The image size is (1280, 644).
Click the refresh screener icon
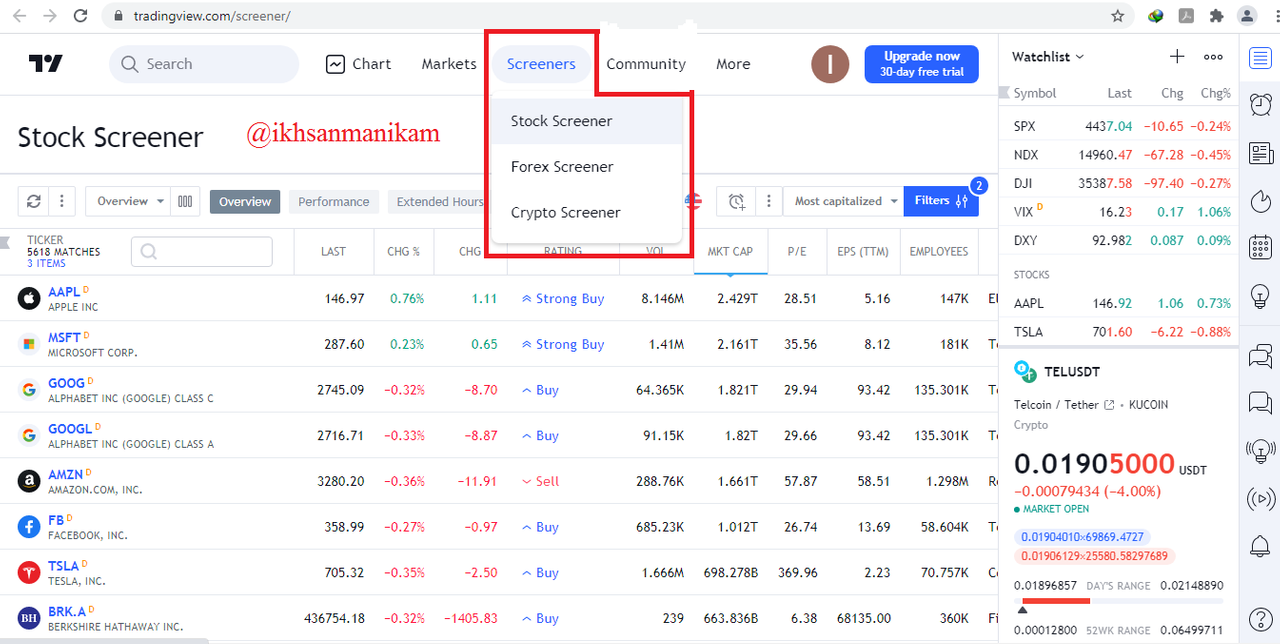click(x=33, y=201)
